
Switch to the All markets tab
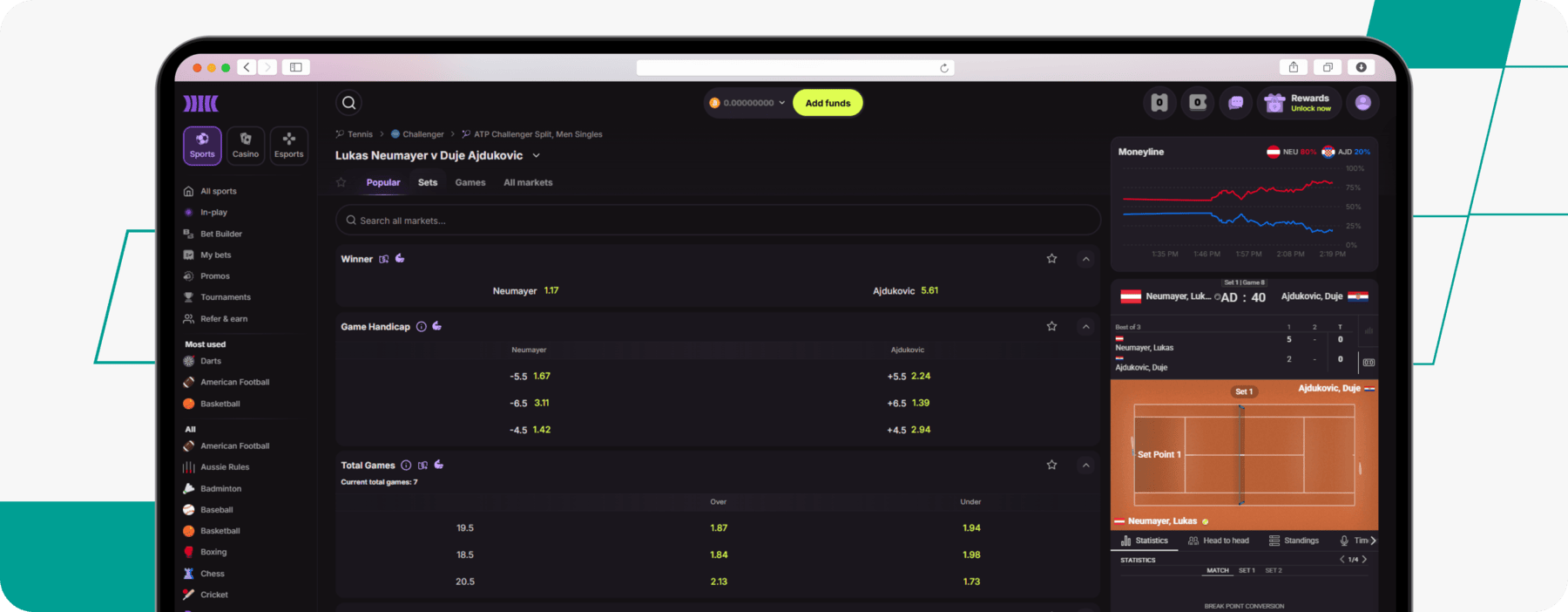pos(528,182)
